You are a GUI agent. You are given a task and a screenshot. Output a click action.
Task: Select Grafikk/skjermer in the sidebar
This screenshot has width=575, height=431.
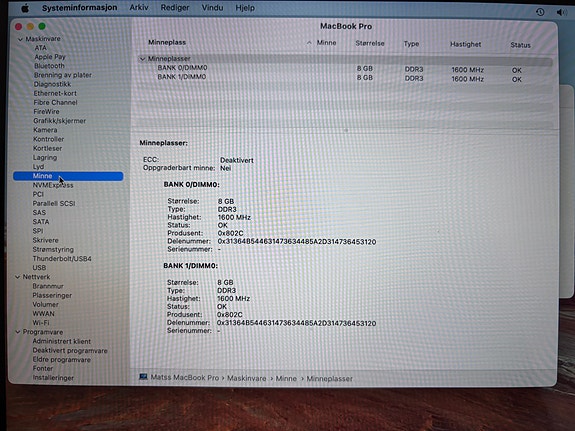coord(59,121)
